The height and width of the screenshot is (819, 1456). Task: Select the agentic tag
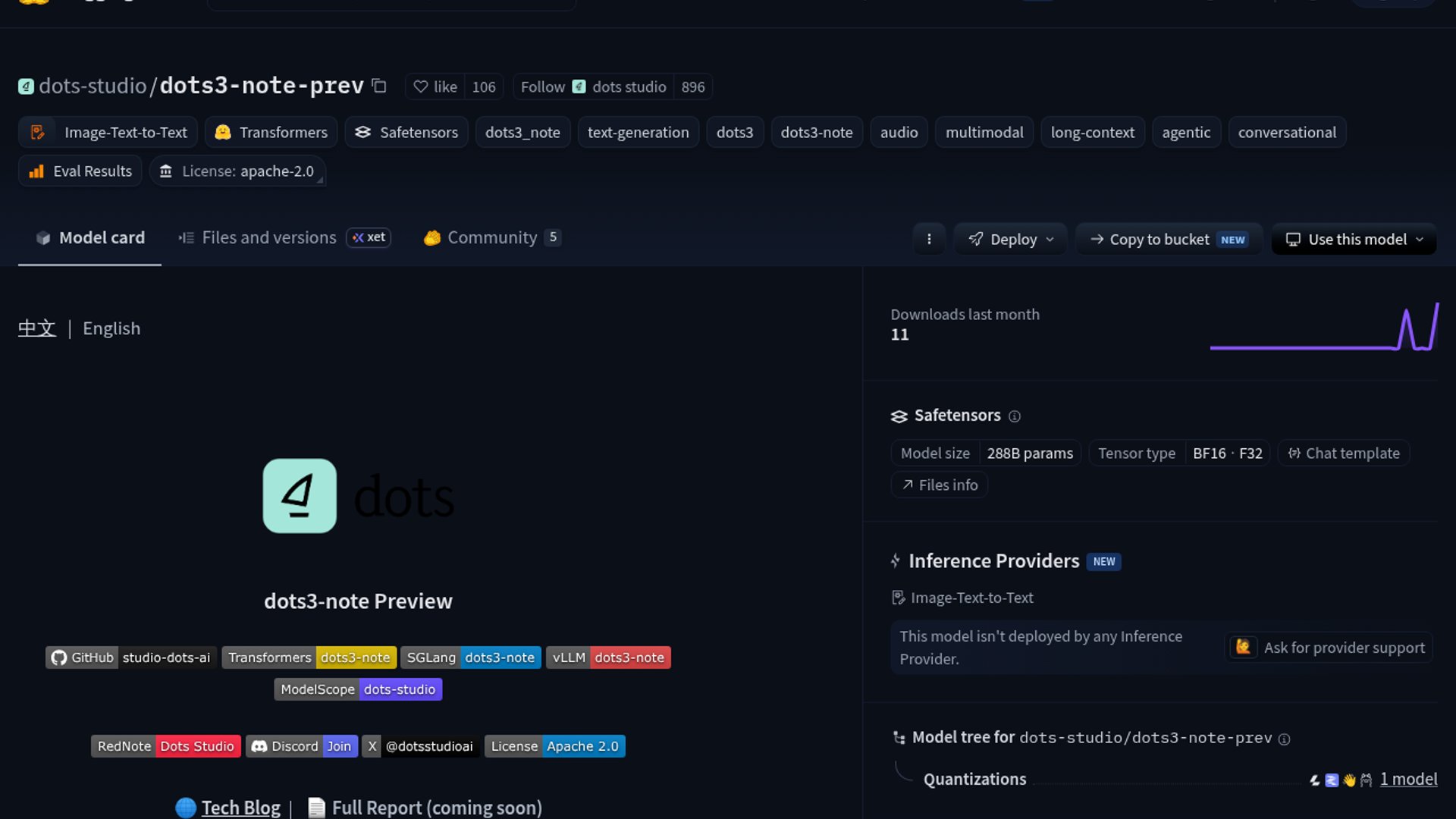pos(1186,132)
